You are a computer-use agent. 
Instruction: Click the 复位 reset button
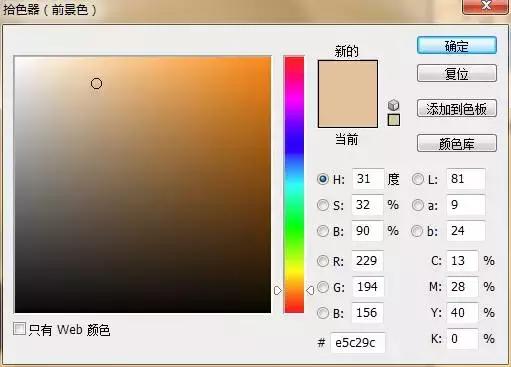pos(457,73)
